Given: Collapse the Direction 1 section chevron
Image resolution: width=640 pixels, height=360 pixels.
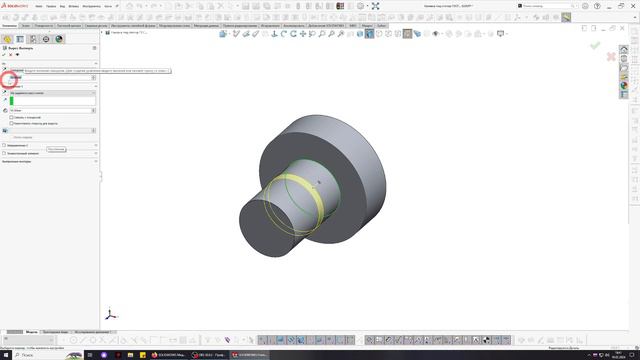Looking at the screenshot, I should tap(96, 87).
